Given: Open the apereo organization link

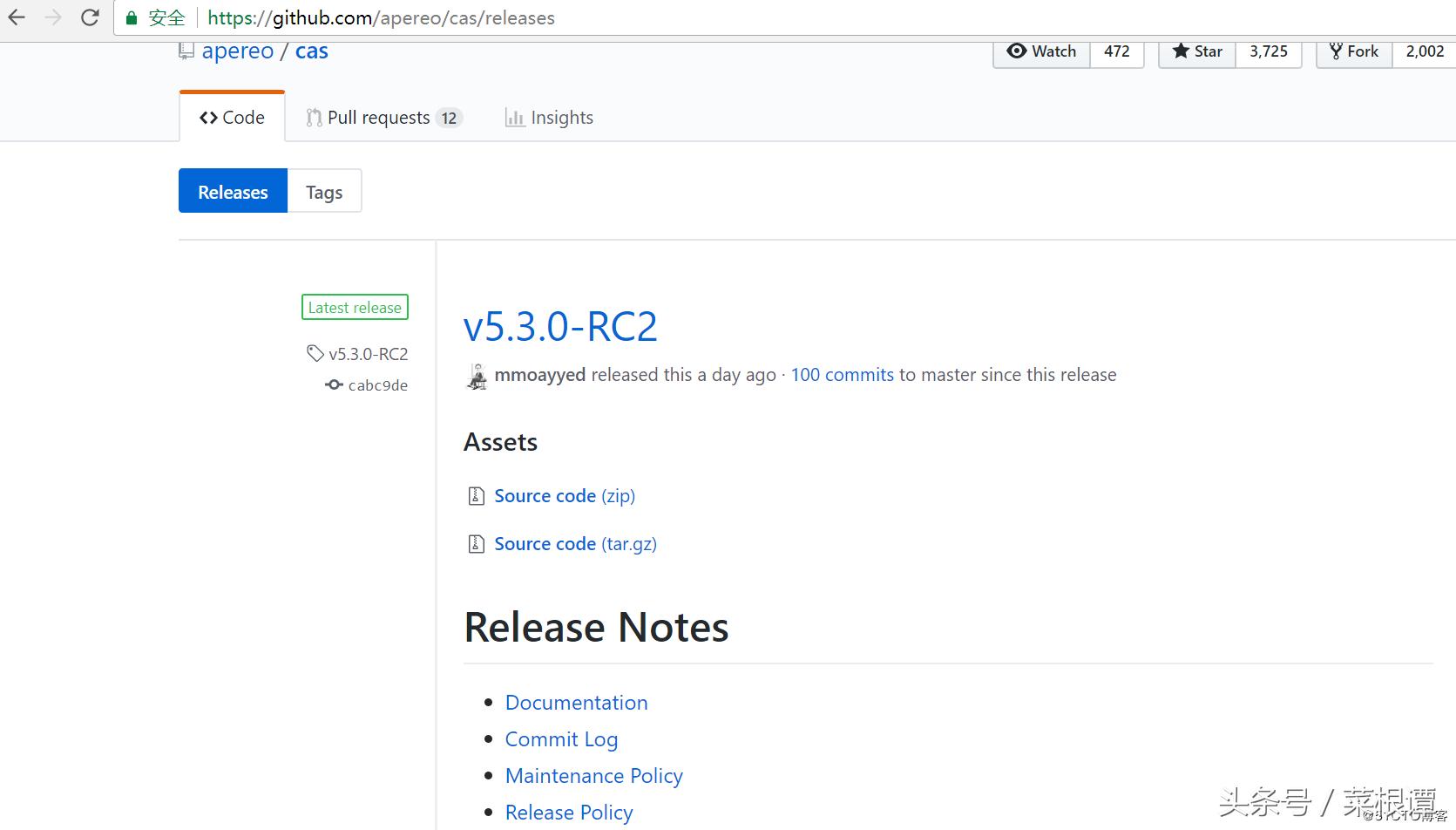Looking at the screenshot, I should [x=238, y=51].
